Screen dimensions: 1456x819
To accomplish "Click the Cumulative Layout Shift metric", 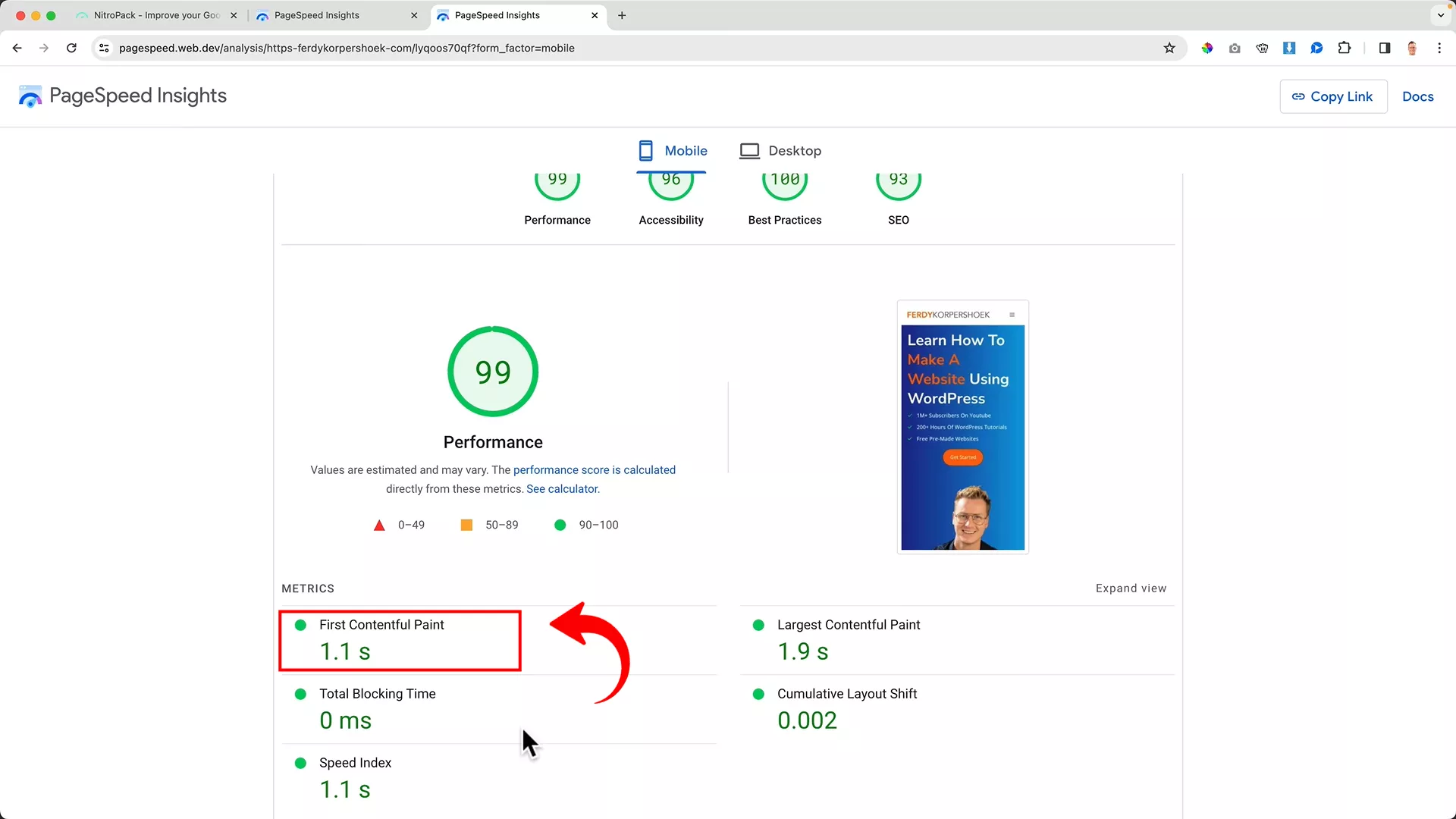I will coord(957,708).
